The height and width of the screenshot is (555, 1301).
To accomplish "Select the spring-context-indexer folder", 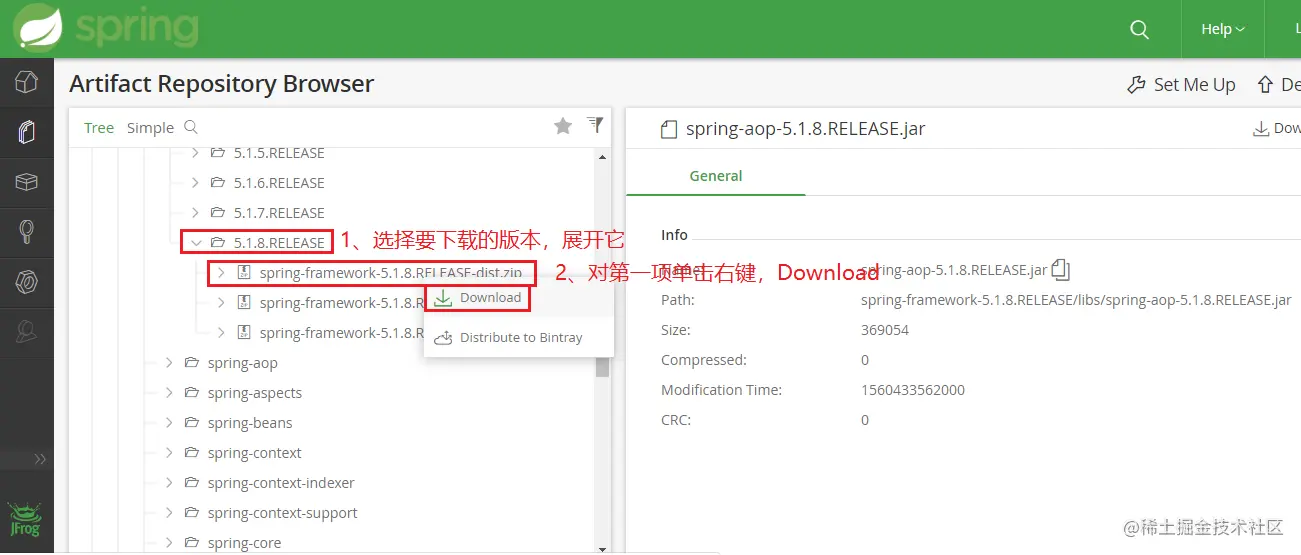I will coord(281,483).
